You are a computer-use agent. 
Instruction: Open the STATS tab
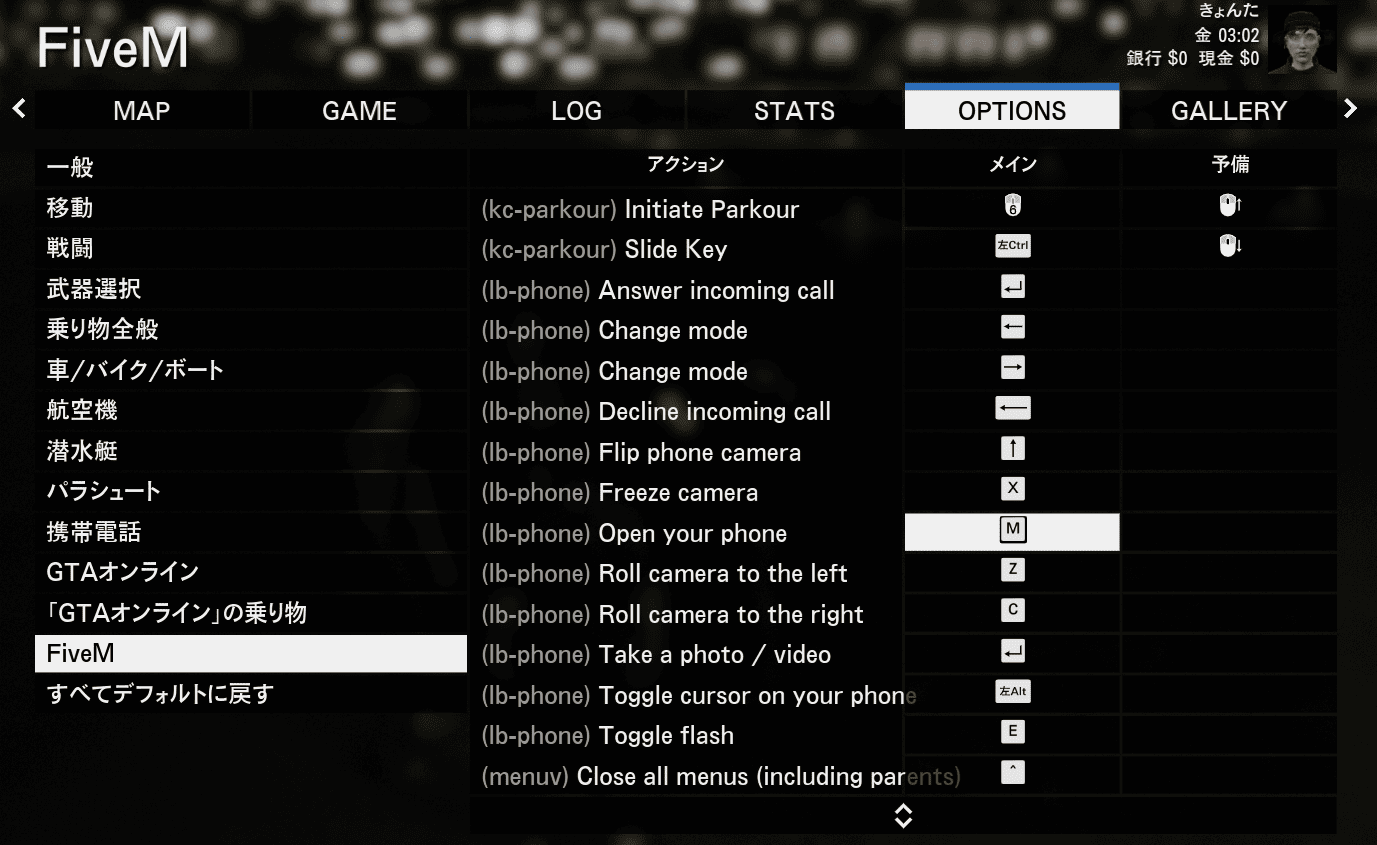click(x=794, y=110)
